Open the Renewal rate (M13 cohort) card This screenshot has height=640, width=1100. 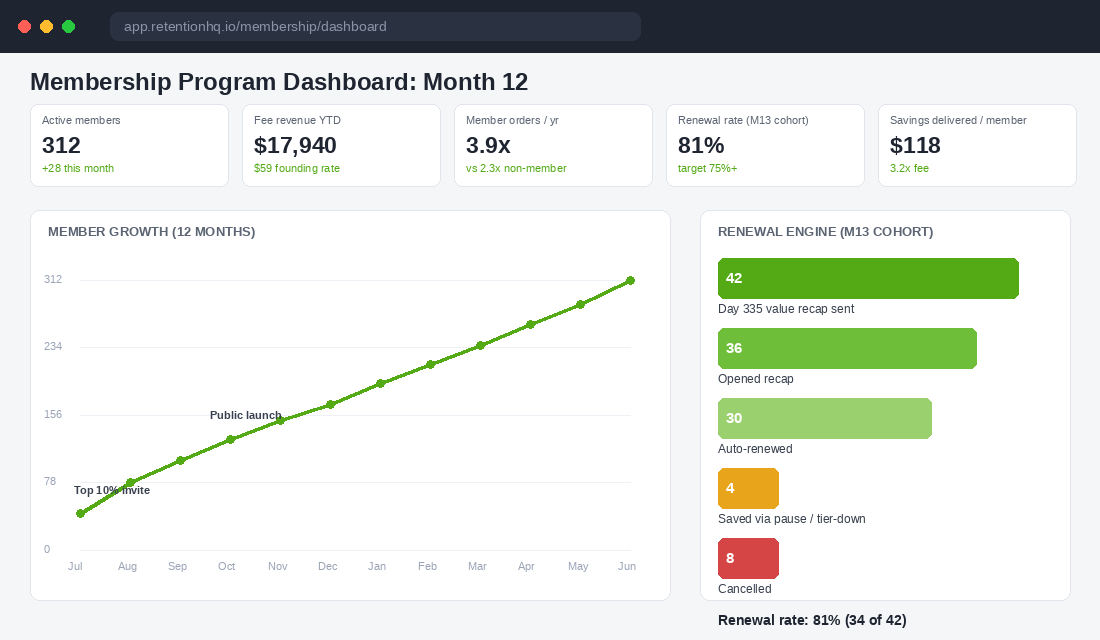765,146
